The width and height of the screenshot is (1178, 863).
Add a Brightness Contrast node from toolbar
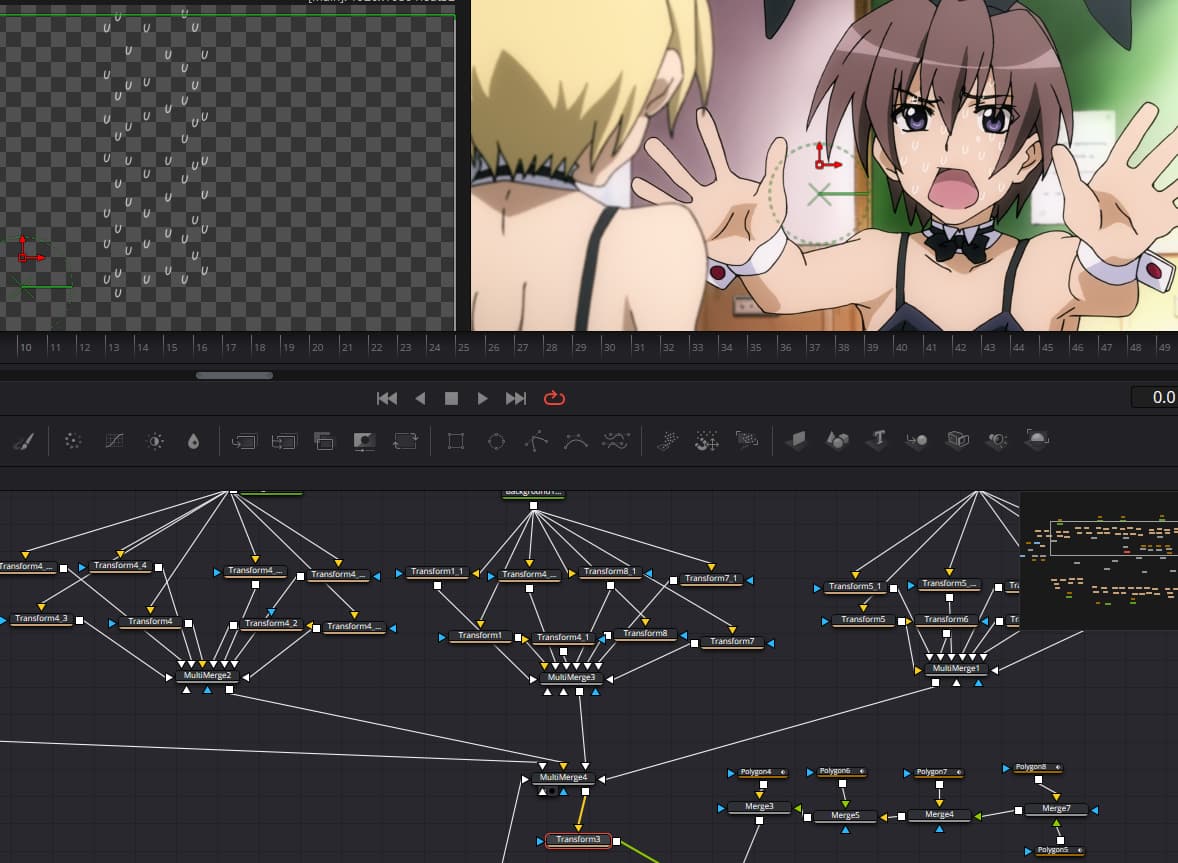click(155, 441)
